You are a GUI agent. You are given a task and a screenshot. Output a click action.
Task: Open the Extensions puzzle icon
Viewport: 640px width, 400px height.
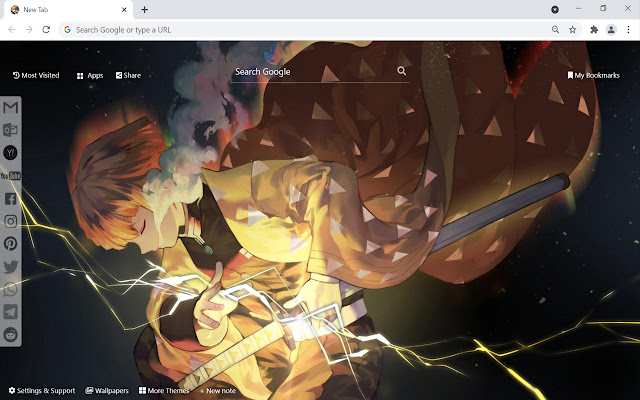point(594,29)
